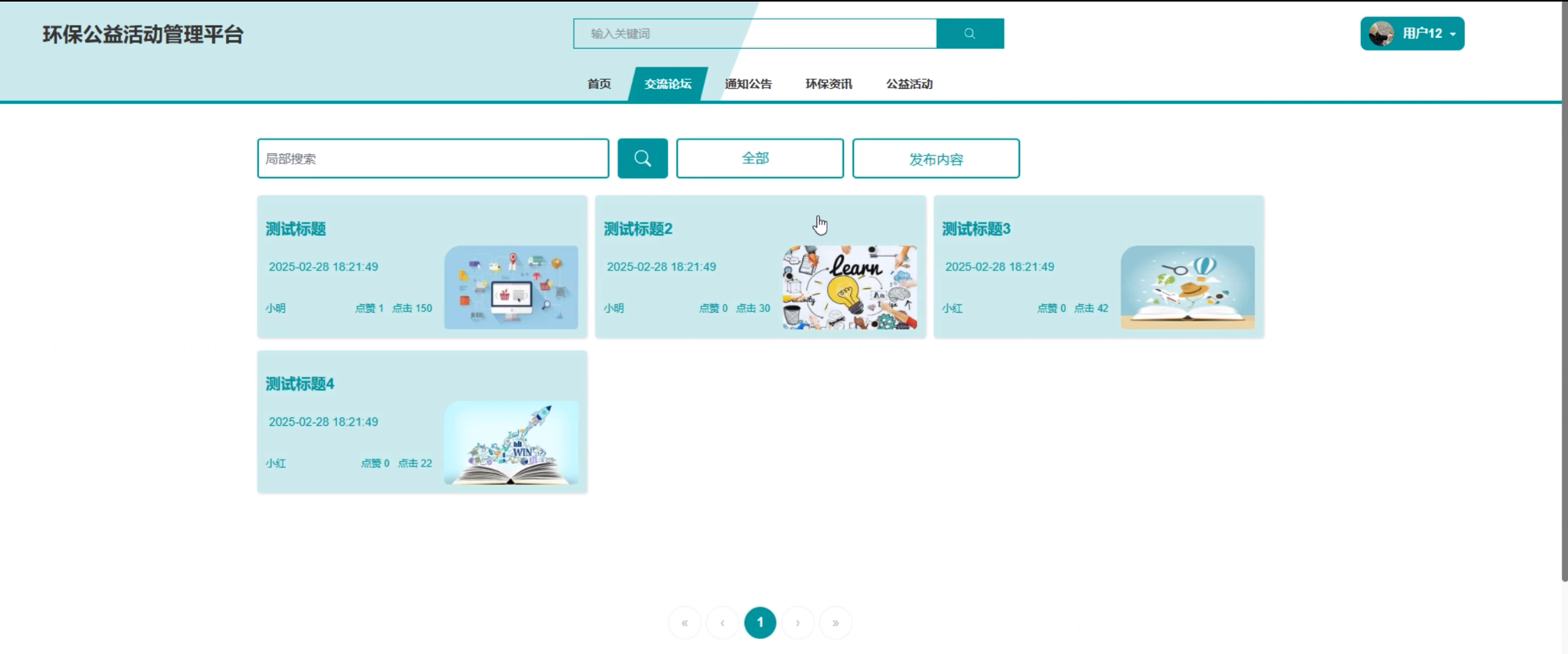The width and height of the screenshot is (1568, 654).
Task: Open the 首页 navigation tab
Action: 599,84
